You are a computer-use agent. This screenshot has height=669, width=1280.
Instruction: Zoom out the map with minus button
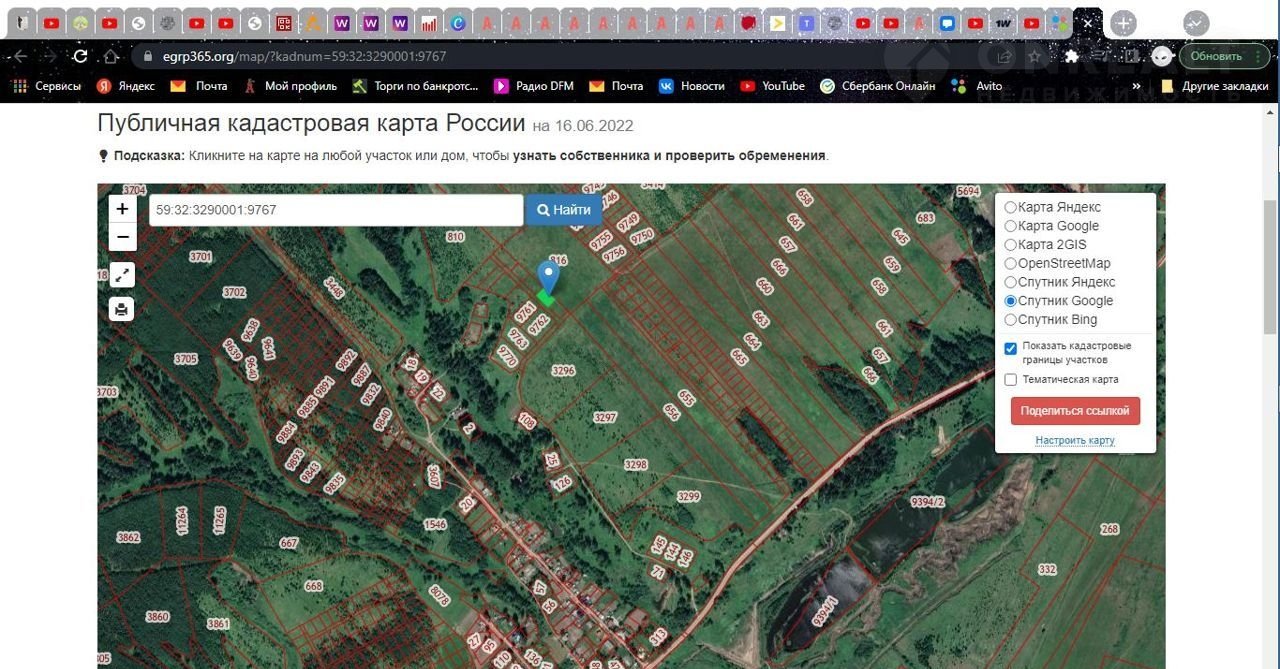pyautogui.click(x=122, y=238)
